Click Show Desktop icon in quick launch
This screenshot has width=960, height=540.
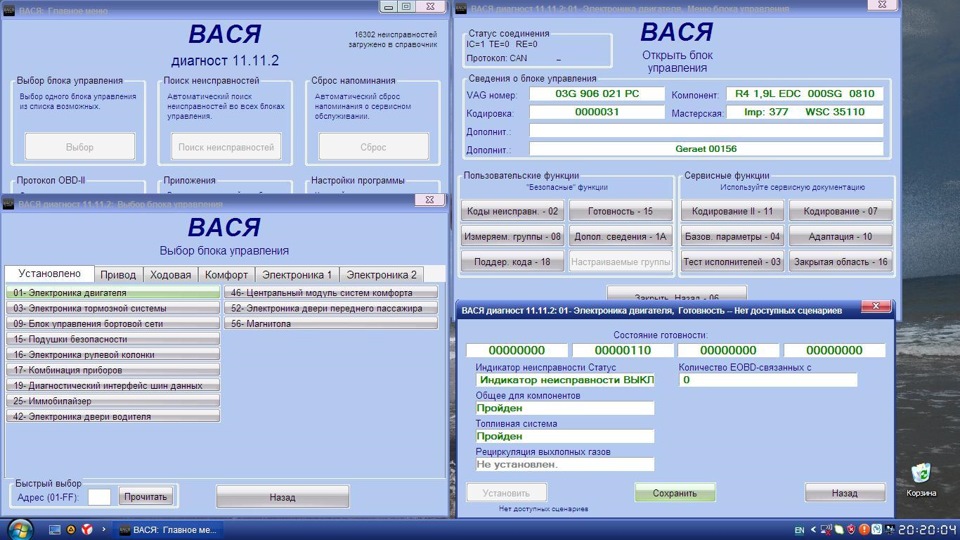[54, 530]
